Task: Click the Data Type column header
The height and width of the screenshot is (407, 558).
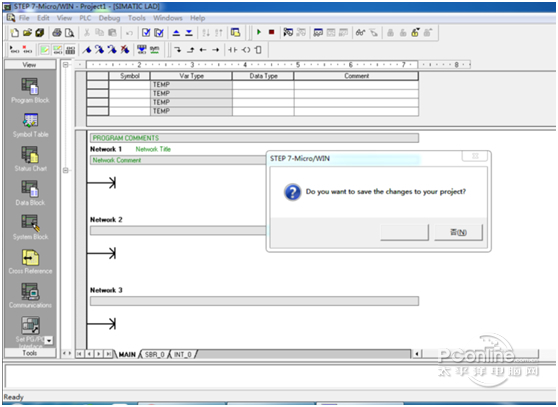Action: click(x=263, y=76)
